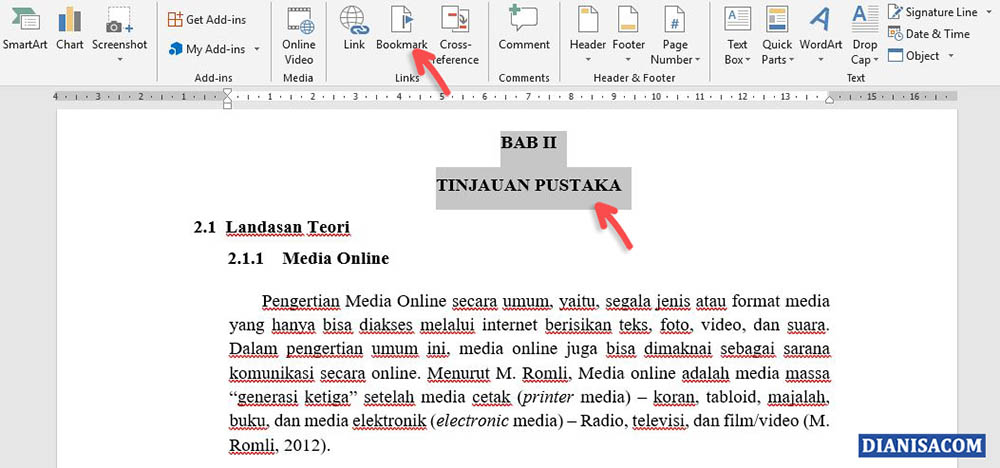Screen dimensions: 1000x468
Task: Click the phrase generasi ketiga
Action: (x=293, y=397)
